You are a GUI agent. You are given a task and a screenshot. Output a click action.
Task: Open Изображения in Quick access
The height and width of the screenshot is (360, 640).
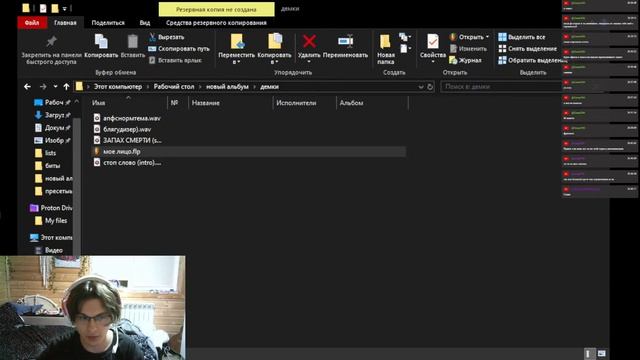[x=53, y=140]
